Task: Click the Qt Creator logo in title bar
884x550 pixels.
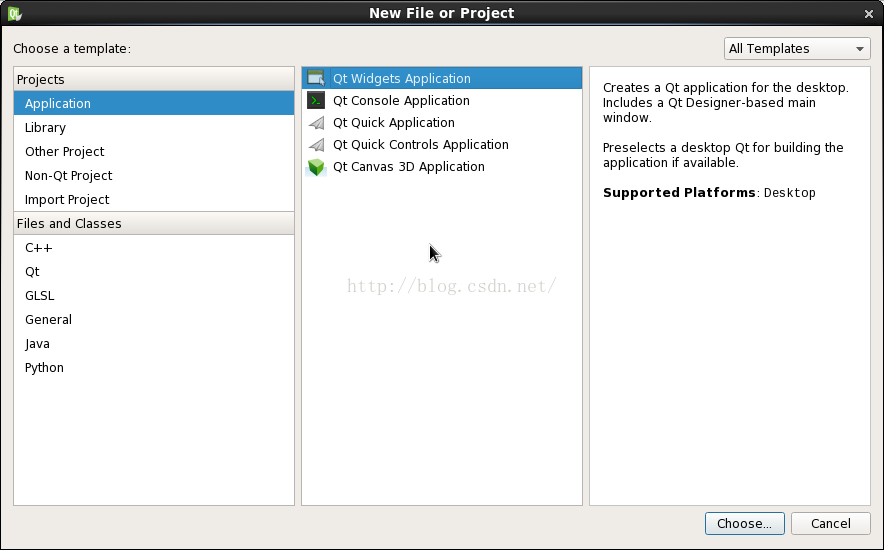Action: point(14,14)
